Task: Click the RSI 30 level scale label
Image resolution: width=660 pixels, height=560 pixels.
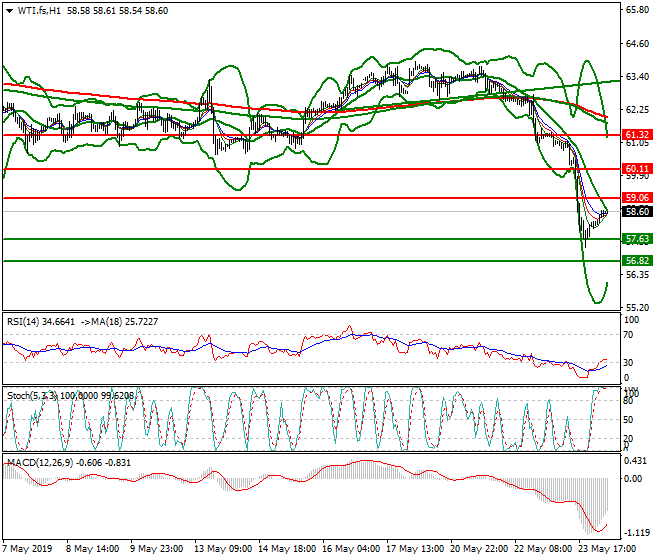Action: point(628,363)
